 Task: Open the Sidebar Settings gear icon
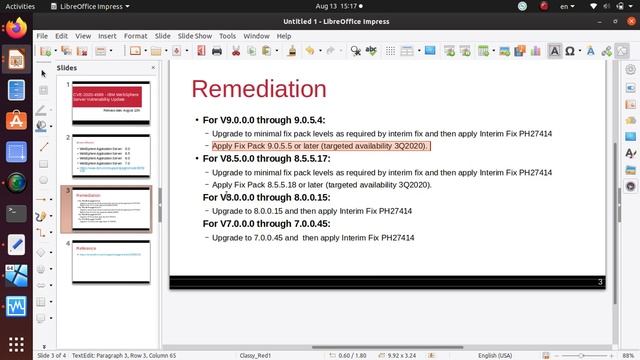click(x=630, y=69)
